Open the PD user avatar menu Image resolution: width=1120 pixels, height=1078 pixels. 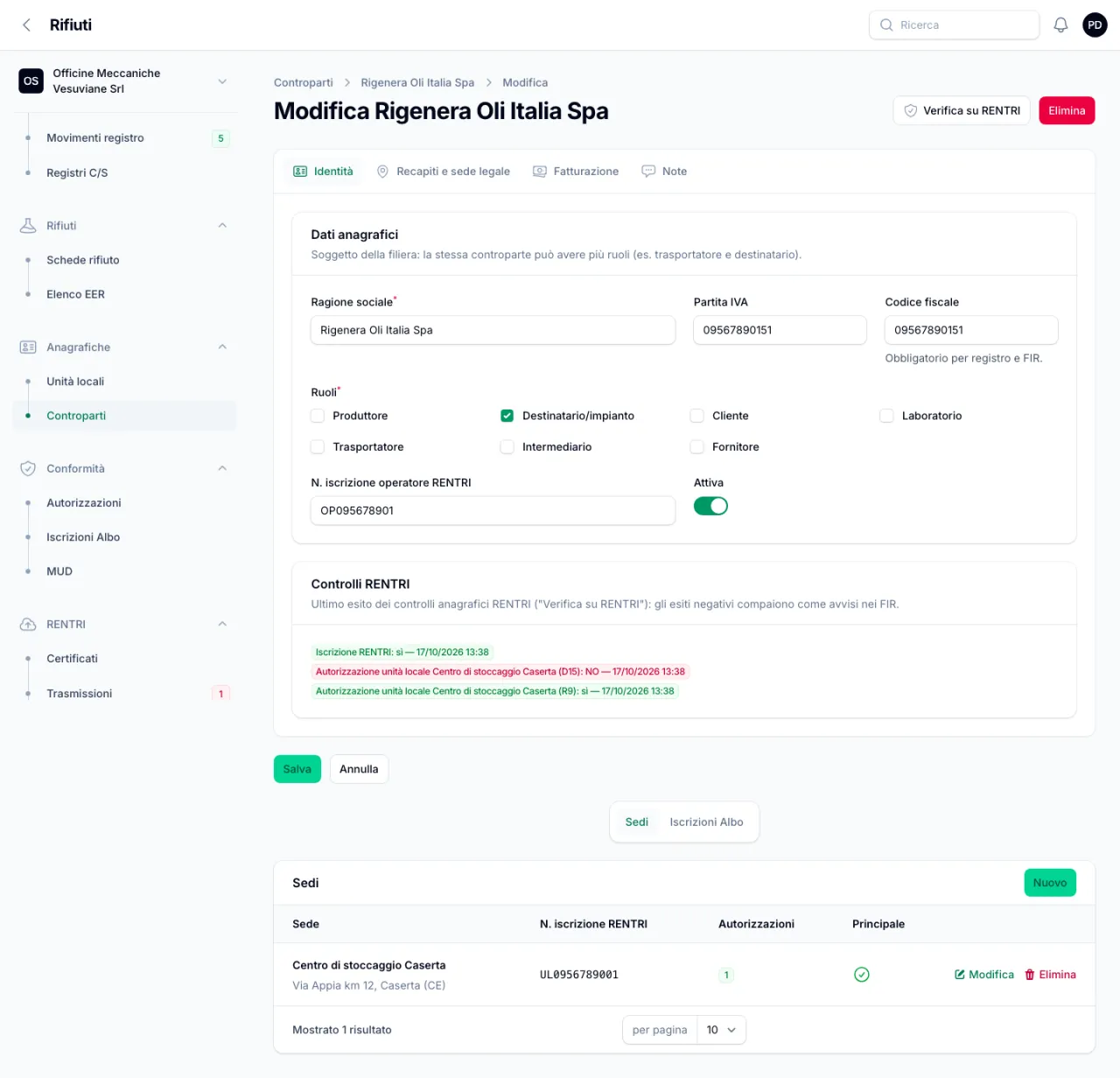click(1095, 24)
